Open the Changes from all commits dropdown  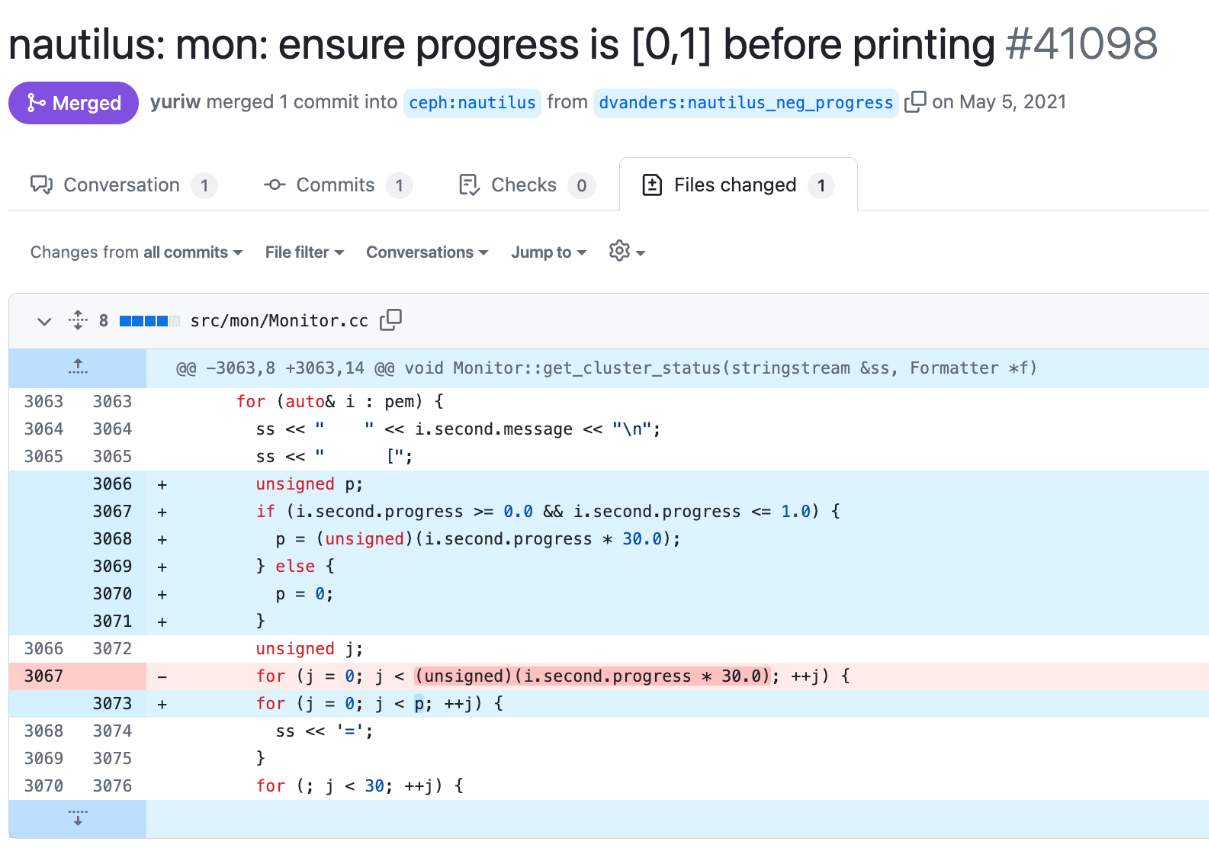(x=137, y=252)
